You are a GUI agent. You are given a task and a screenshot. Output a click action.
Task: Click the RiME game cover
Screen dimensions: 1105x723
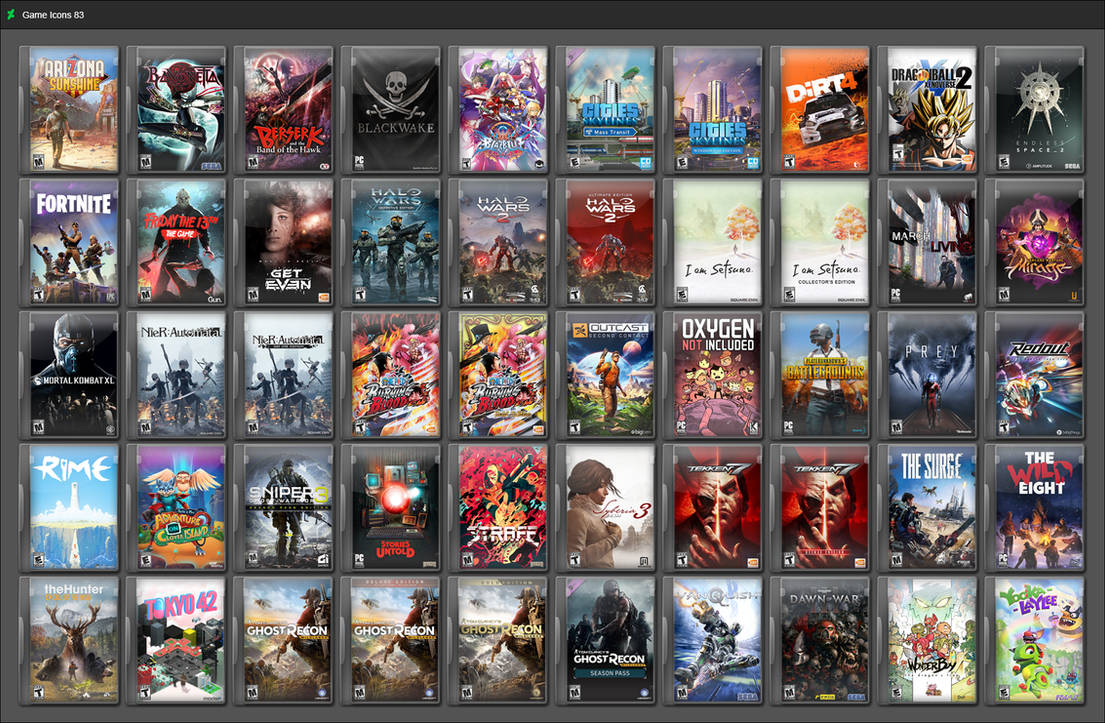(x=69, y=507)
